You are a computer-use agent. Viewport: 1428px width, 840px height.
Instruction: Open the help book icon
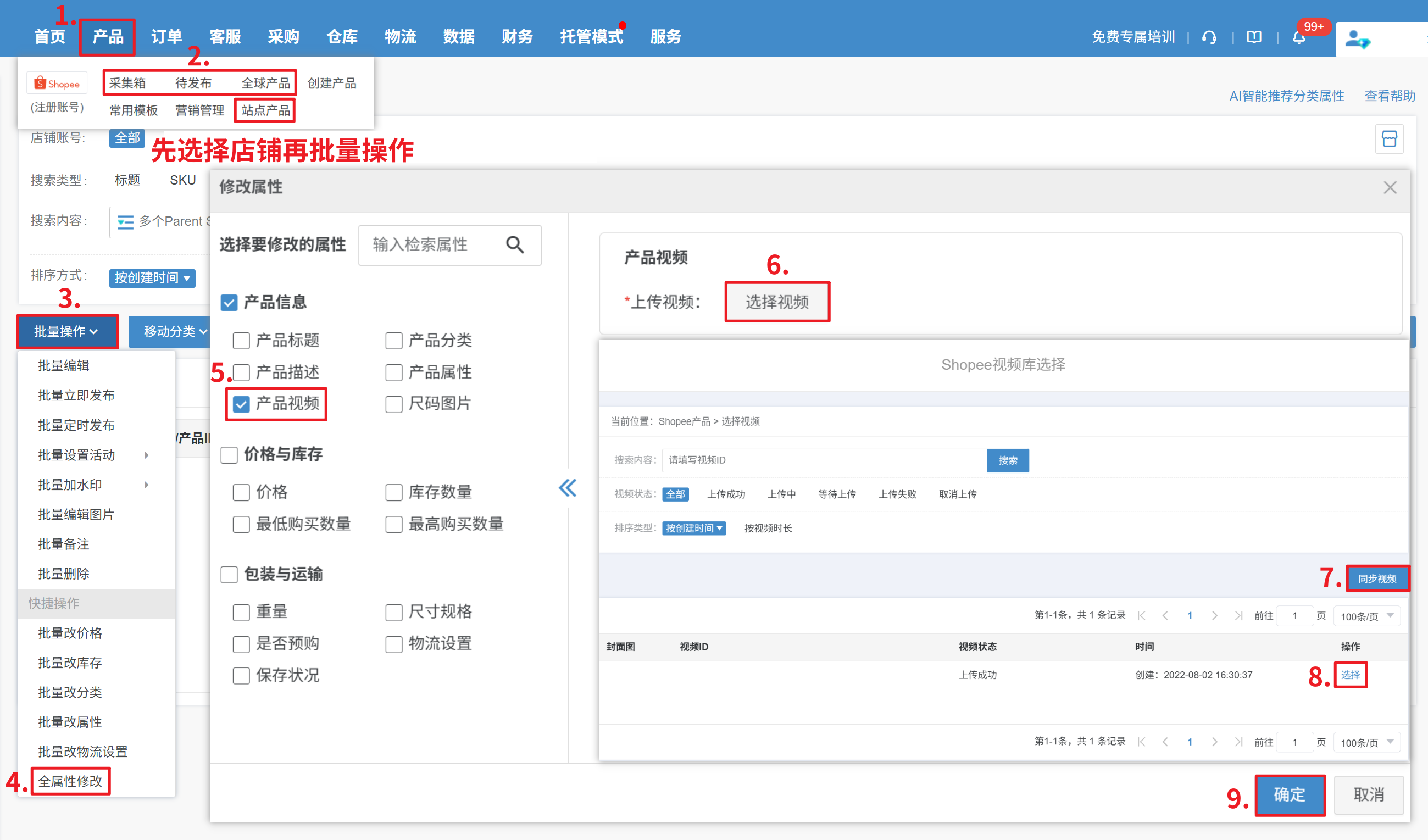point(1254,37)
